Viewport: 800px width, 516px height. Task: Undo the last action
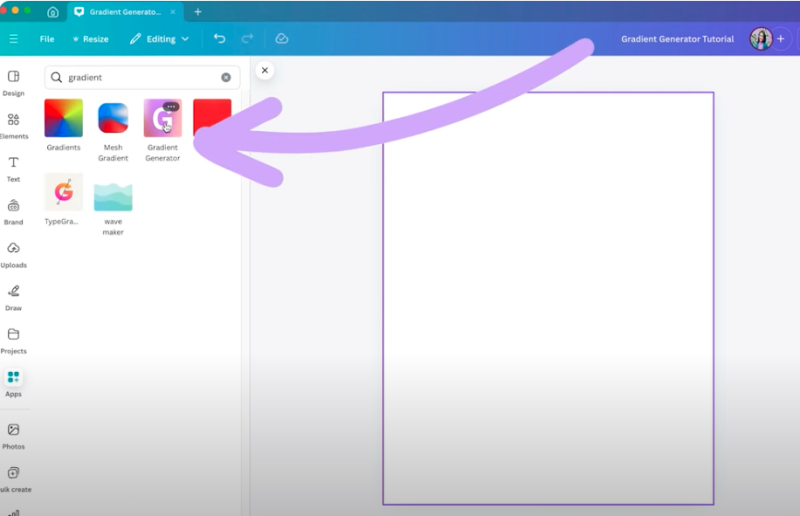tap(219, 39)
